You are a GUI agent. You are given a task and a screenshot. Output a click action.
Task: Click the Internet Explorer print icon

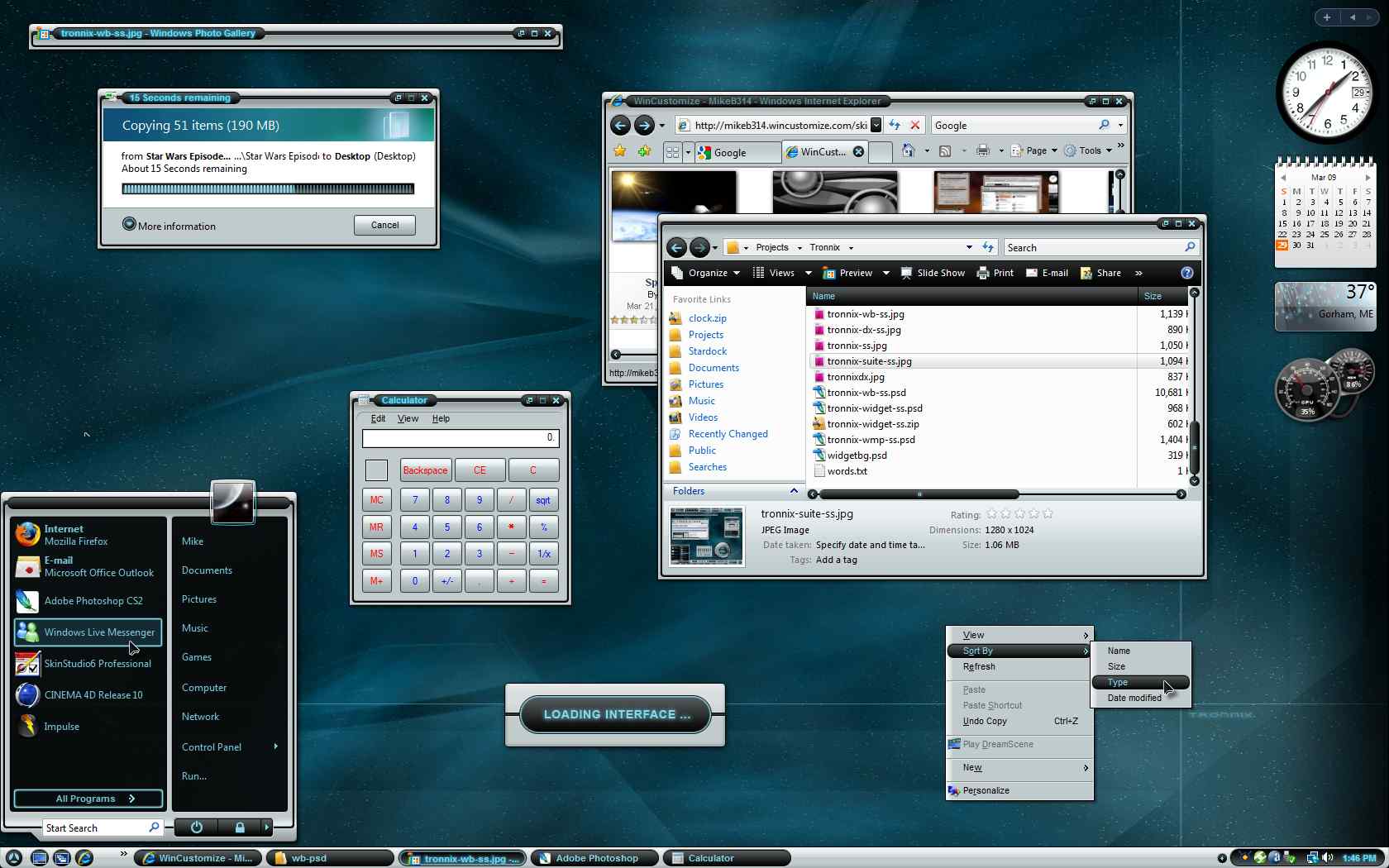click(982, 150)
